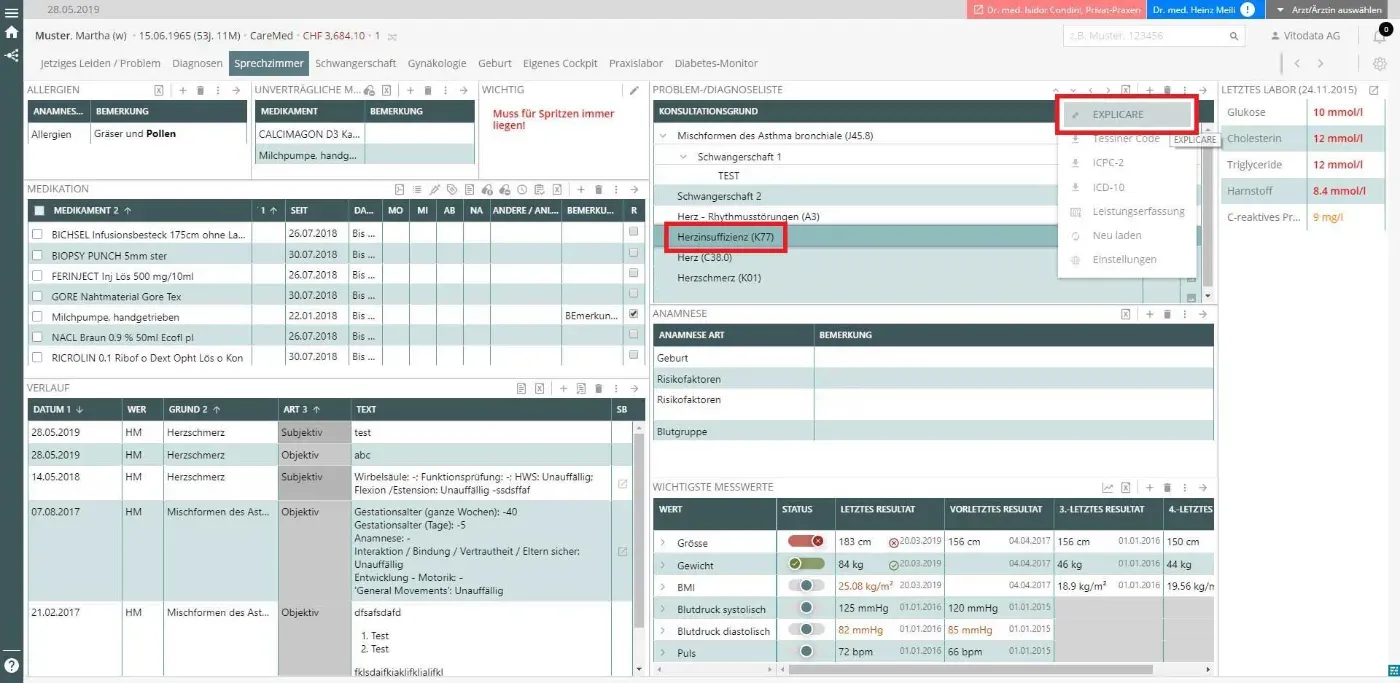1400x683 pixels.
Task: Toggle the Grösse status switch
Action: coord(806,541)
